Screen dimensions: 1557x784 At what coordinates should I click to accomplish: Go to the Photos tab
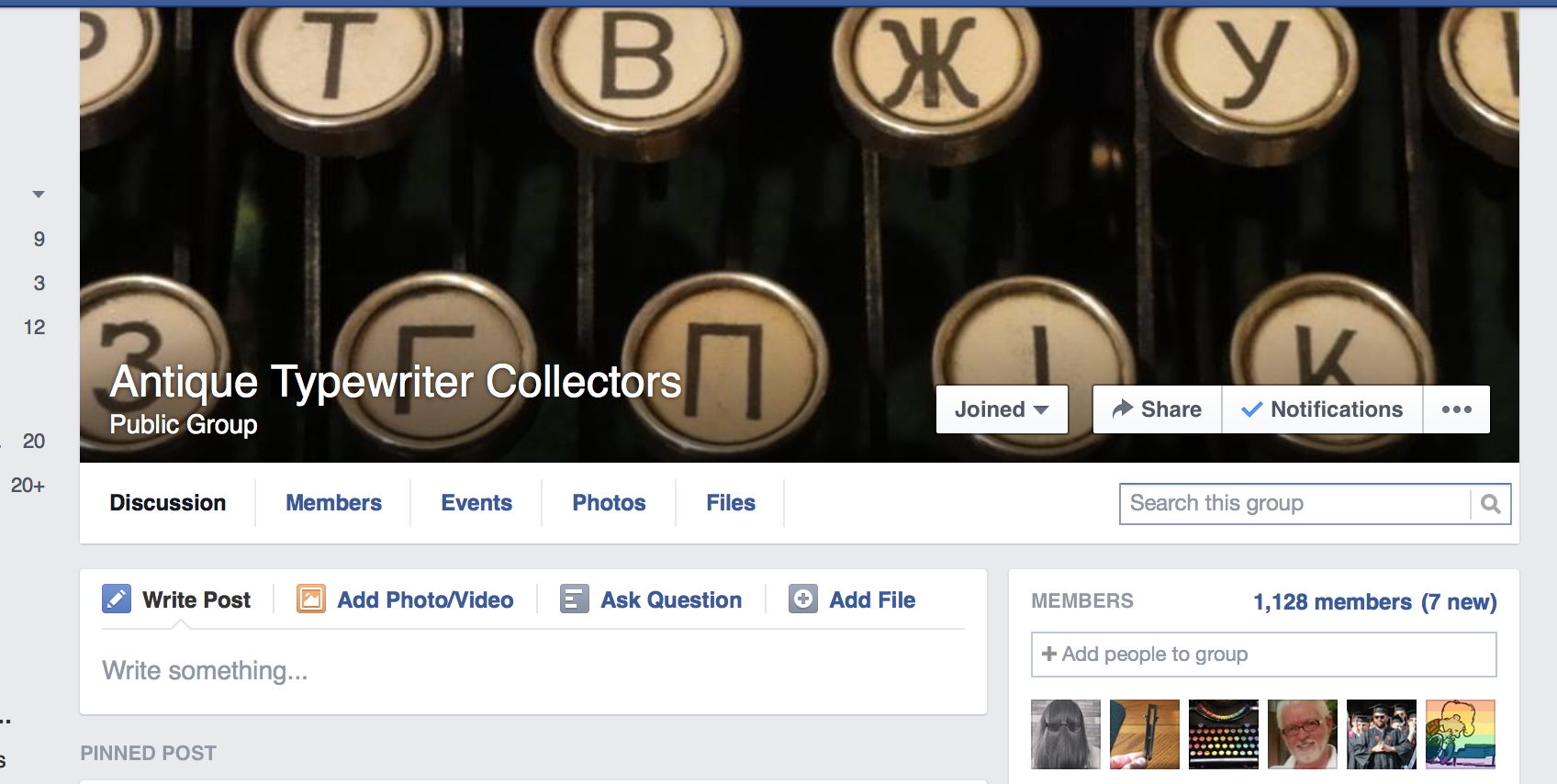click(609, 503)
